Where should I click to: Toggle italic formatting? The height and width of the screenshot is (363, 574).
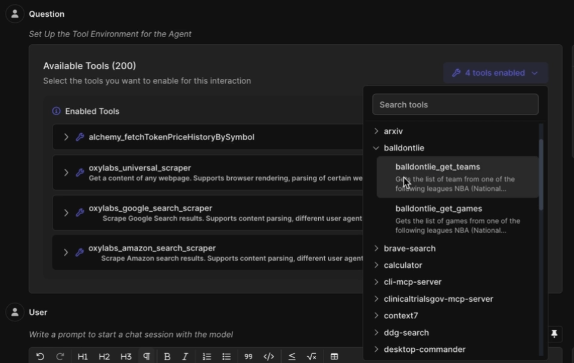click(185, 356)
